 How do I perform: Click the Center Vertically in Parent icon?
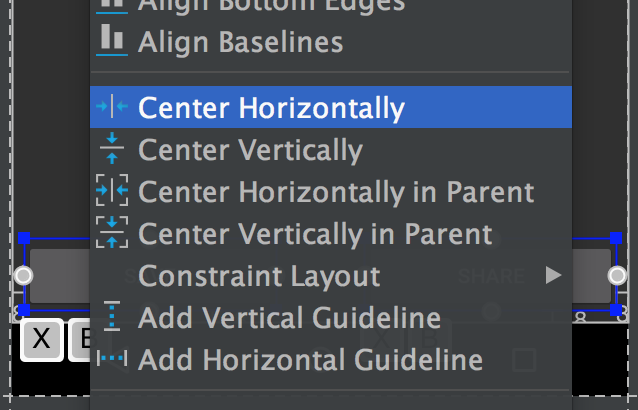112,233
